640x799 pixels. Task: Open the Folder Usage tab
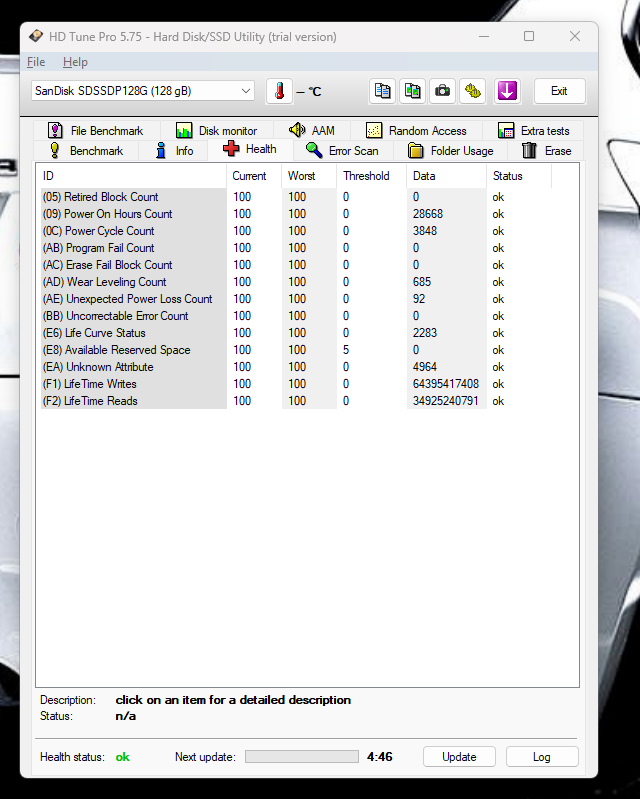(450, 151)
